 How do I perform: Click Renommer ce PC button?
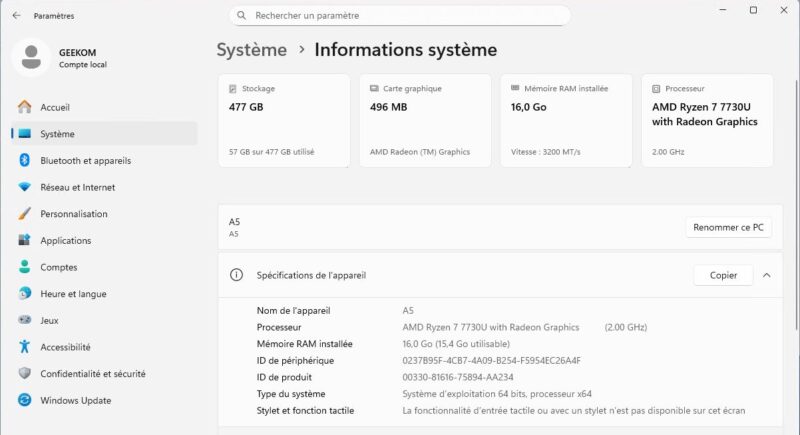[x=728, y=227]
